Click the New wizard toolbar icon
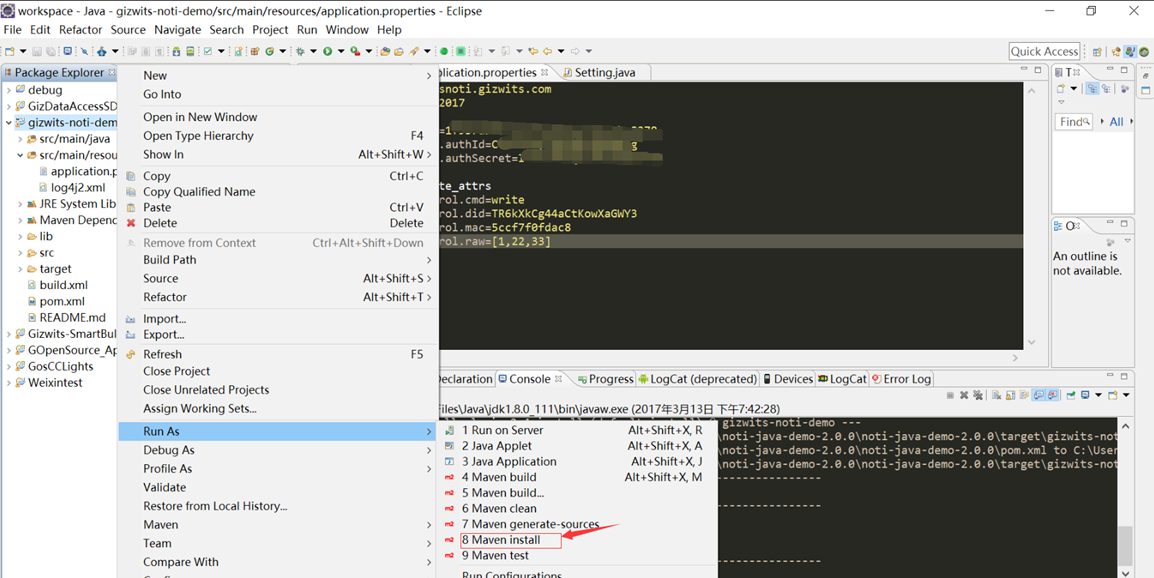The height and width of the screenshot is (578, 1154). (x=10, y=50)
